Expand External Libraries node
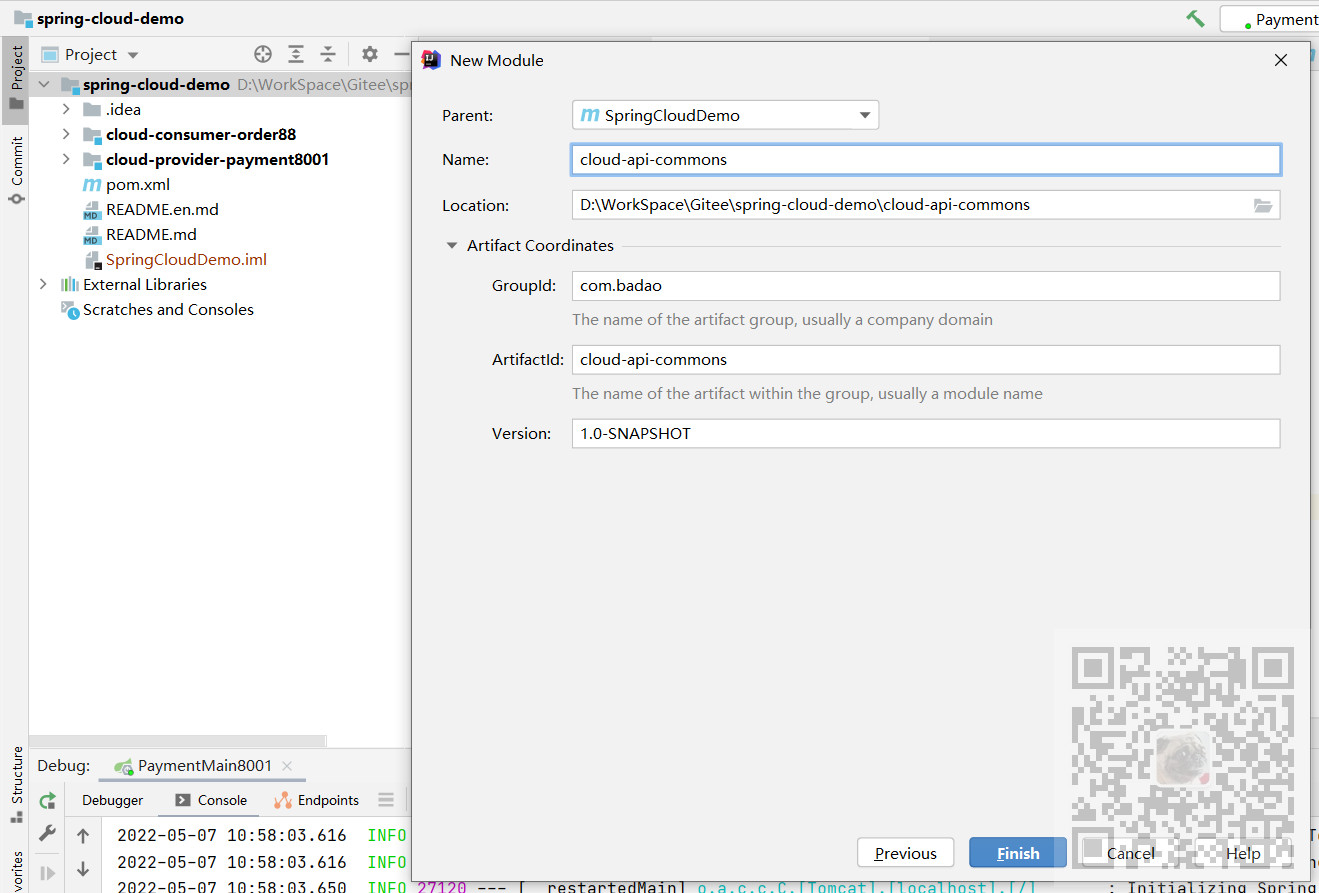Image resolution: width=1319 pixels, height=893 pixels. 43,285
